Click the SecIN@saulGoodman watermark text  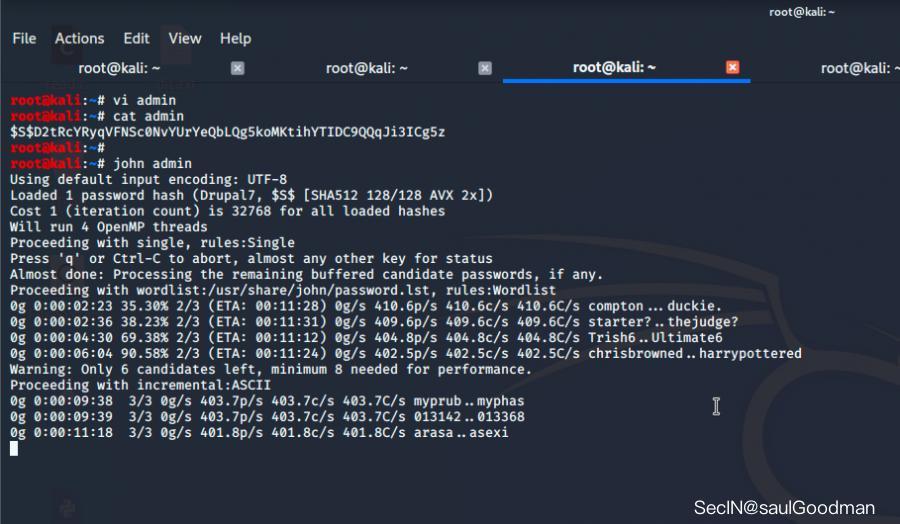pyautogui.click(x=784, y=507)
